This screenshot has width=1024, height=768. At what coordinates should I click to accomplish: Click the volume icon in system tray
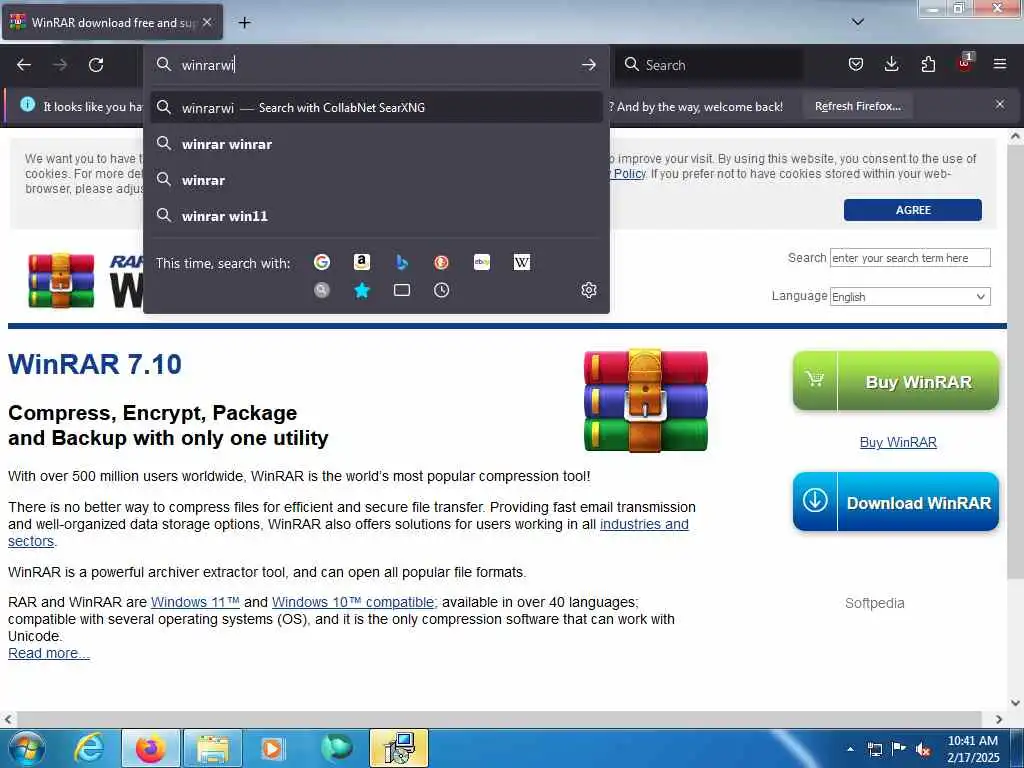(x=922, y=749)
